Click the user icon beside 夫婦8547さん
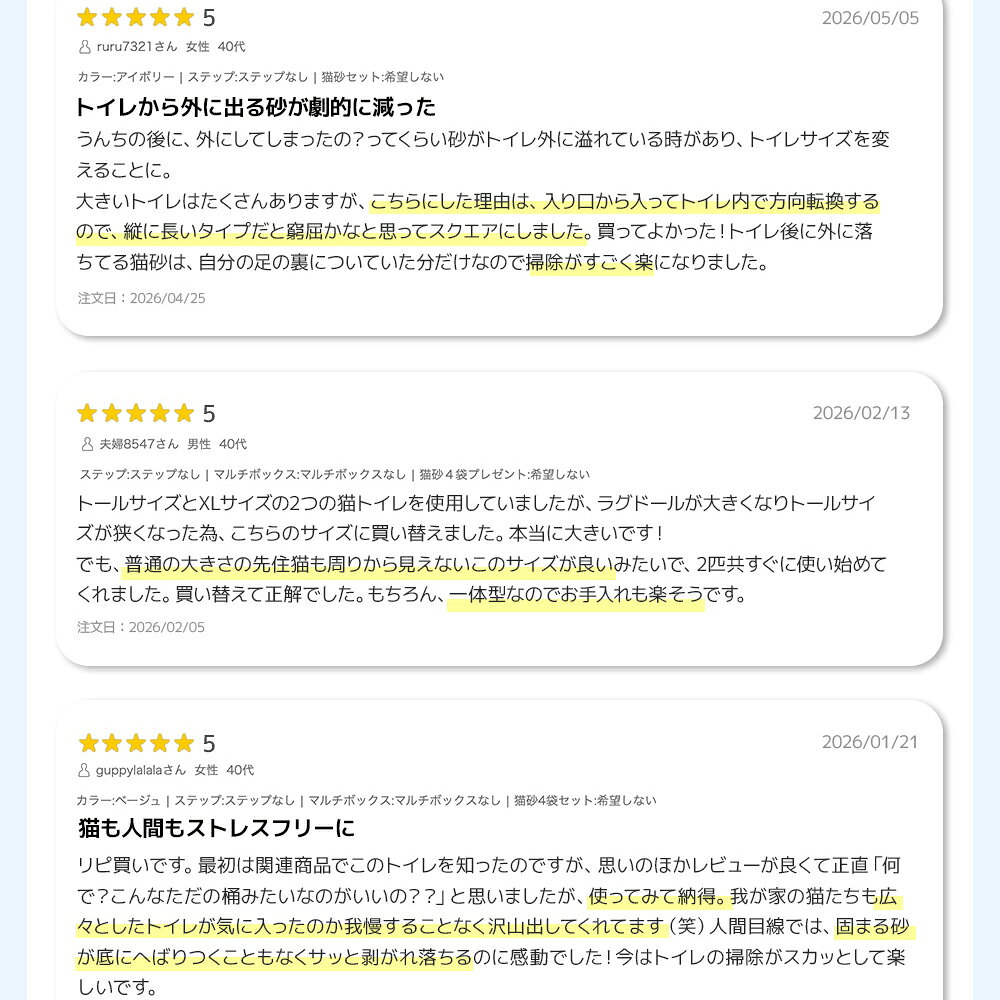This screenshot has width=1000, height=1000. (x=87, y=444)
